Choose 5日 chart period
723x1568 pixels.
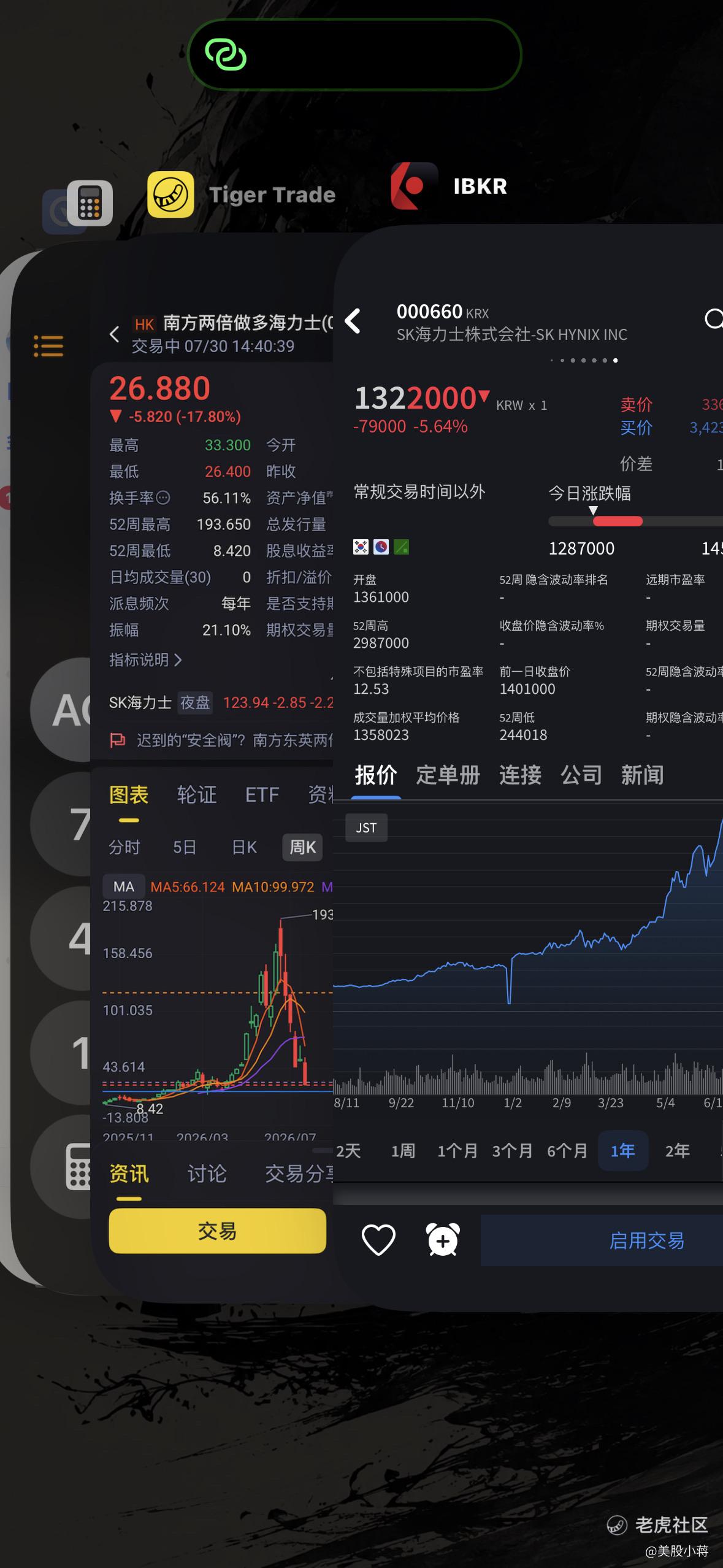point(185,847)
